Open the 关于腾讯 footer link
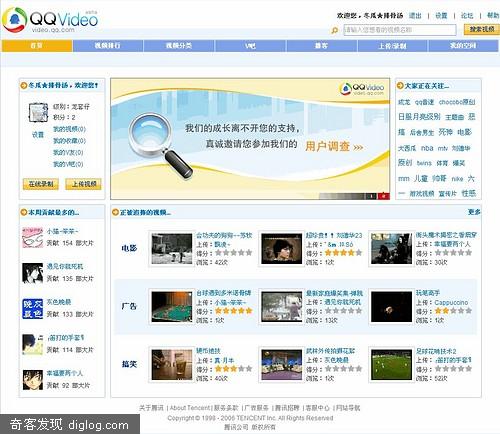Viewport: 500px width, 434px height. click(151, 408)
